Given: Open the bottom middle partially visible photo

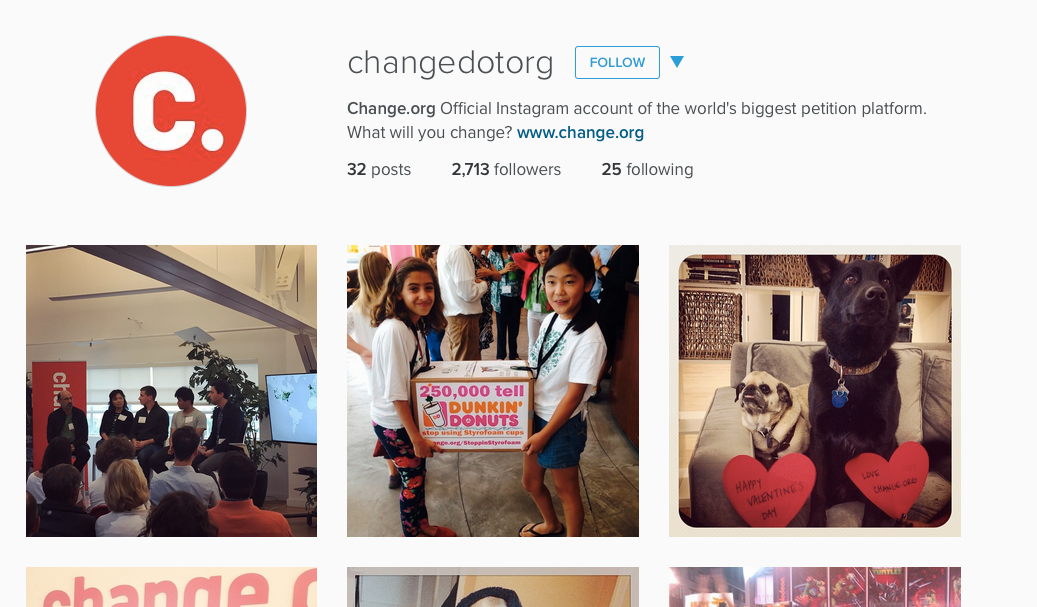Looking at the screenshot, I should tap(493, 587).
